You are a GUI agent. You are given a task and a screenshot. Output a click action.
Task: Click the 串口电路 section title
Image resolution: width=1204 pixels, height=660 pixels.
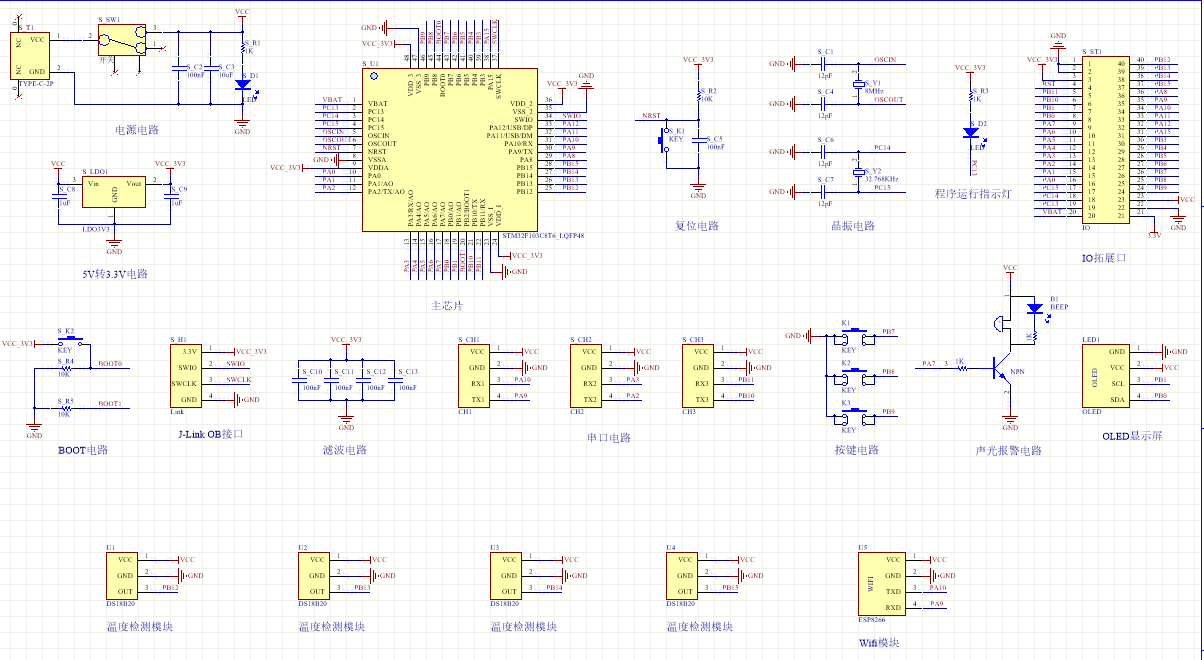coord(609,438)
